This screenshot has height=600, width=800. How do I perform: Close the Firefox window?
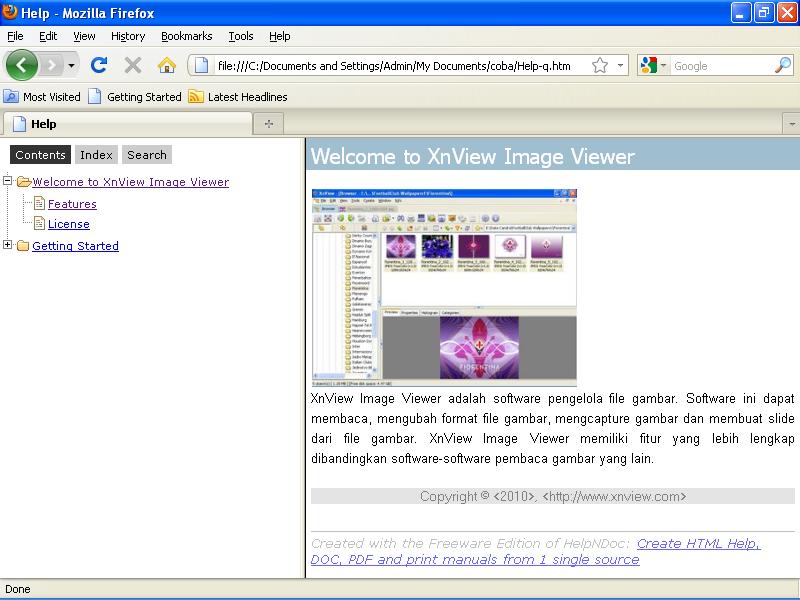coord(787,13)
